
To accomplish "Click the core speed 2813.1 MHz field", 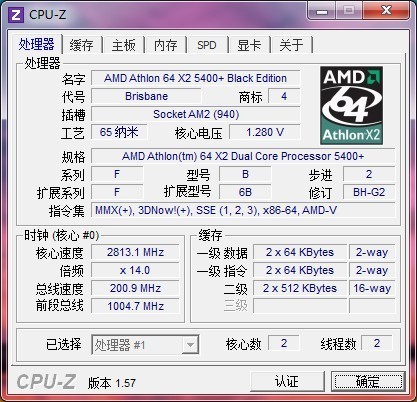I will (135, 252).
